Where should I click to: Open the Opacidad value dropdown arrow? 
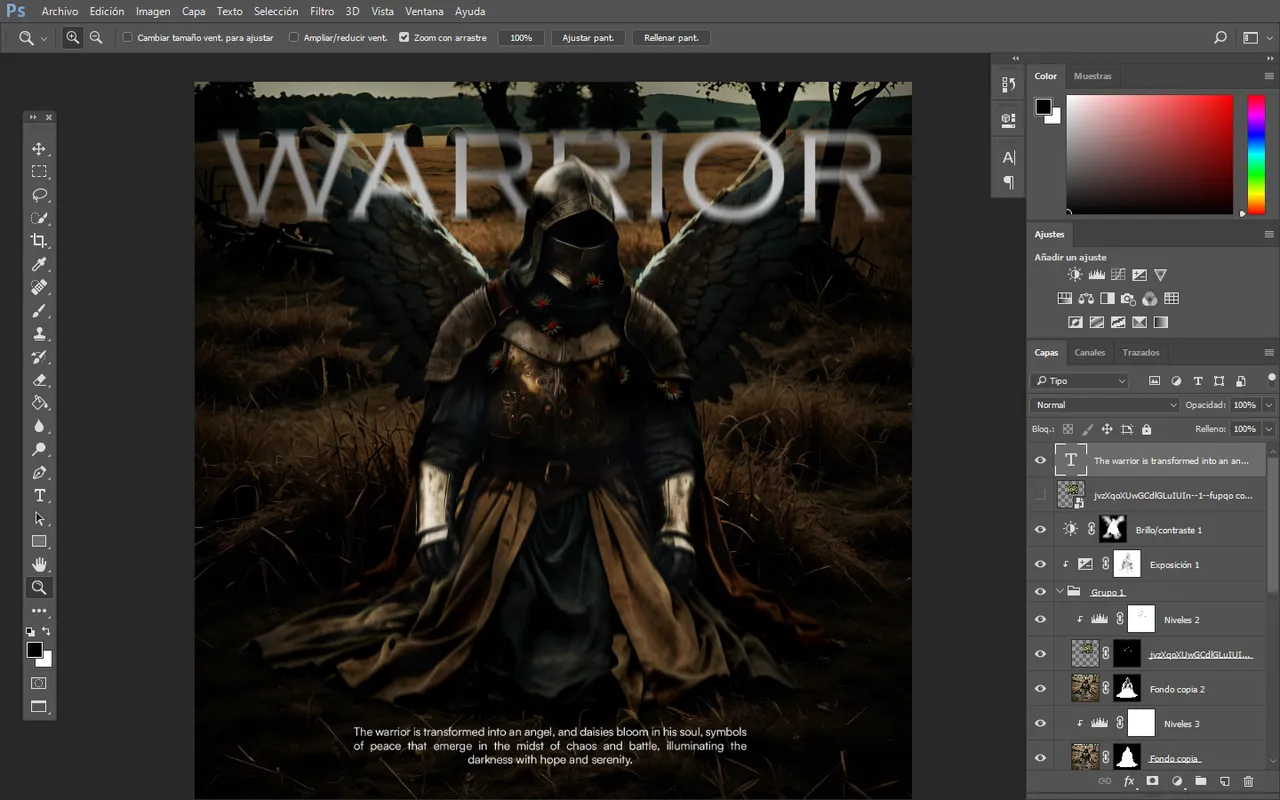(1268, 405)
